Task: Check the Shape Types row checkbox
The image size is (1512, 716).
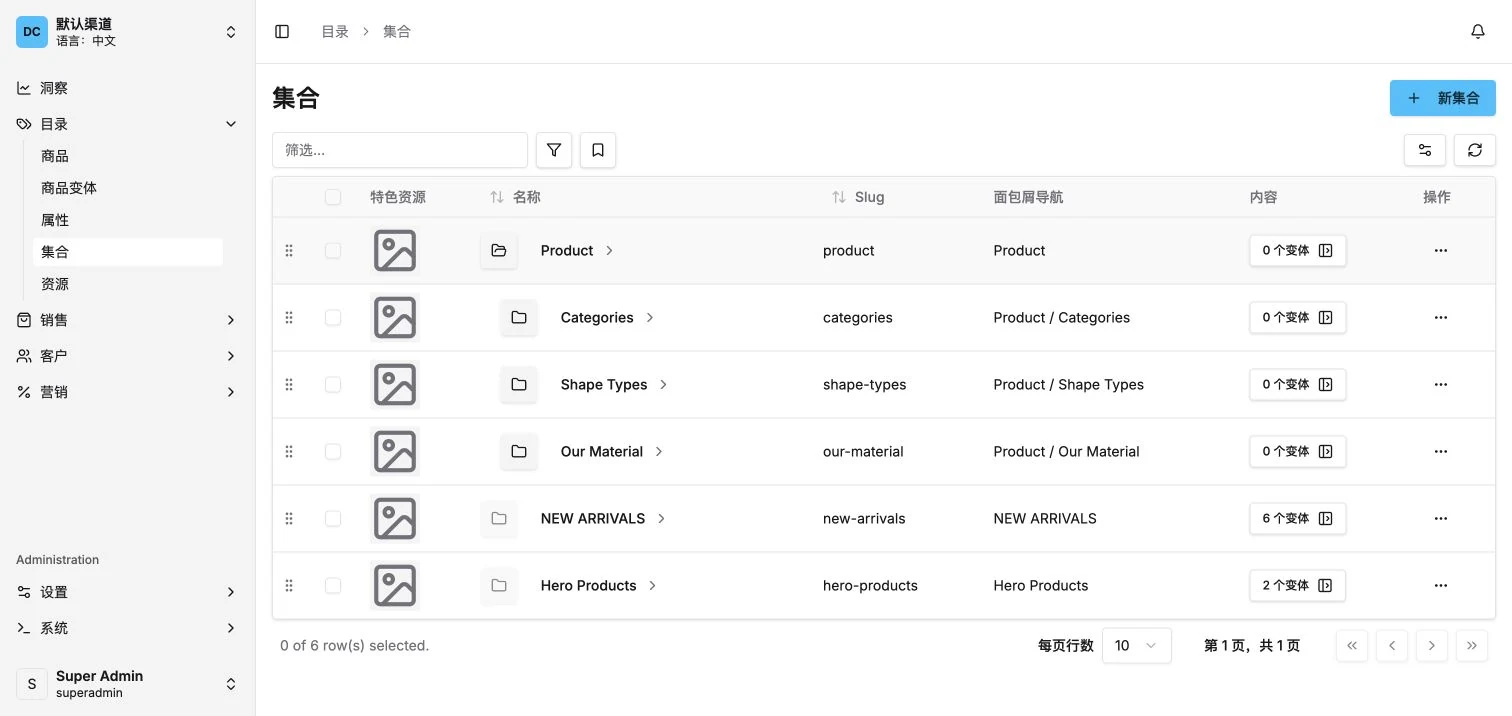Action: tap(333, 385)
